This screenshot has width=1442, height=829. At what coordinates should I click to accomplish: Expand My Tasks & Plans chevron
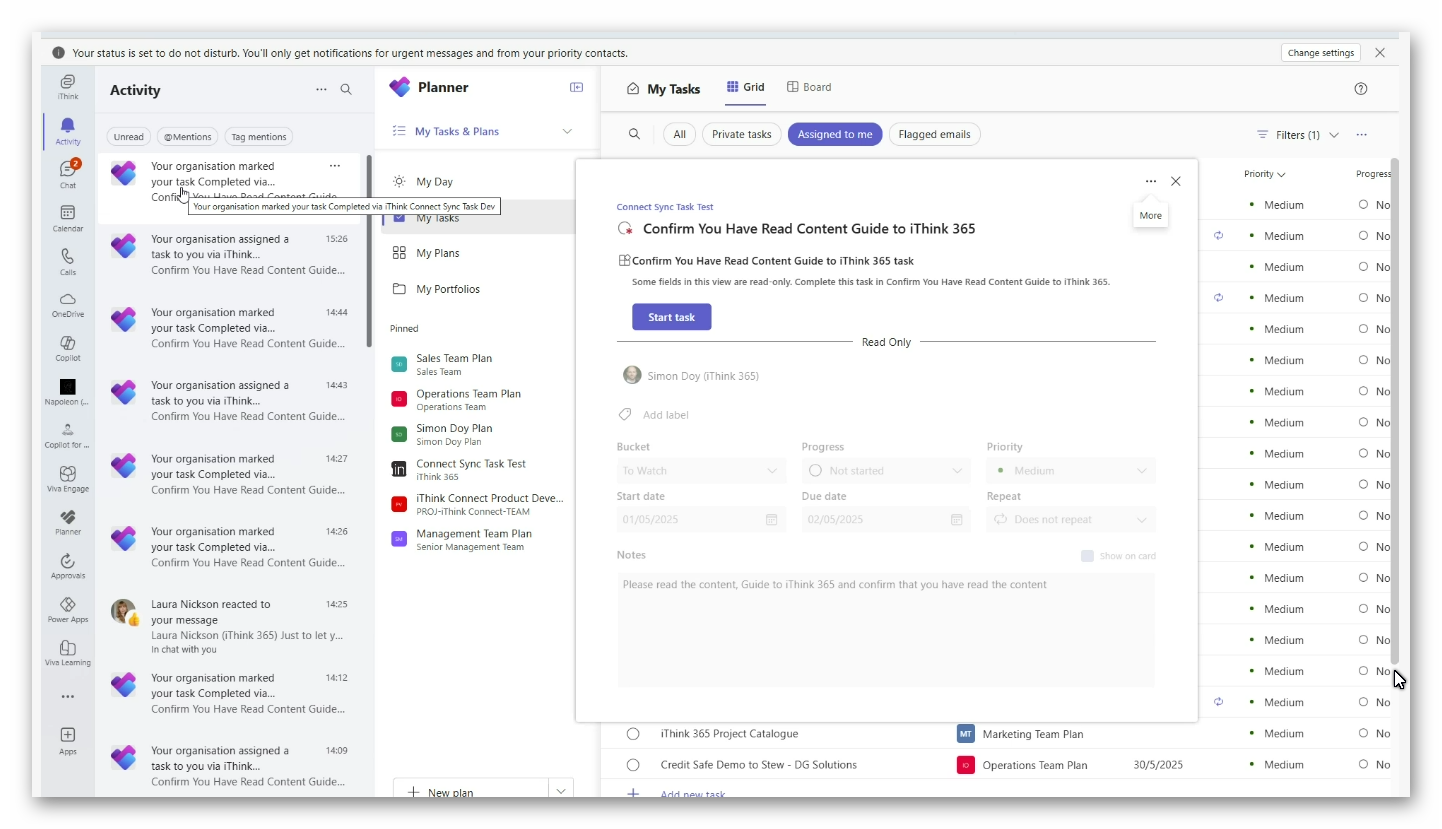(567, 131)
